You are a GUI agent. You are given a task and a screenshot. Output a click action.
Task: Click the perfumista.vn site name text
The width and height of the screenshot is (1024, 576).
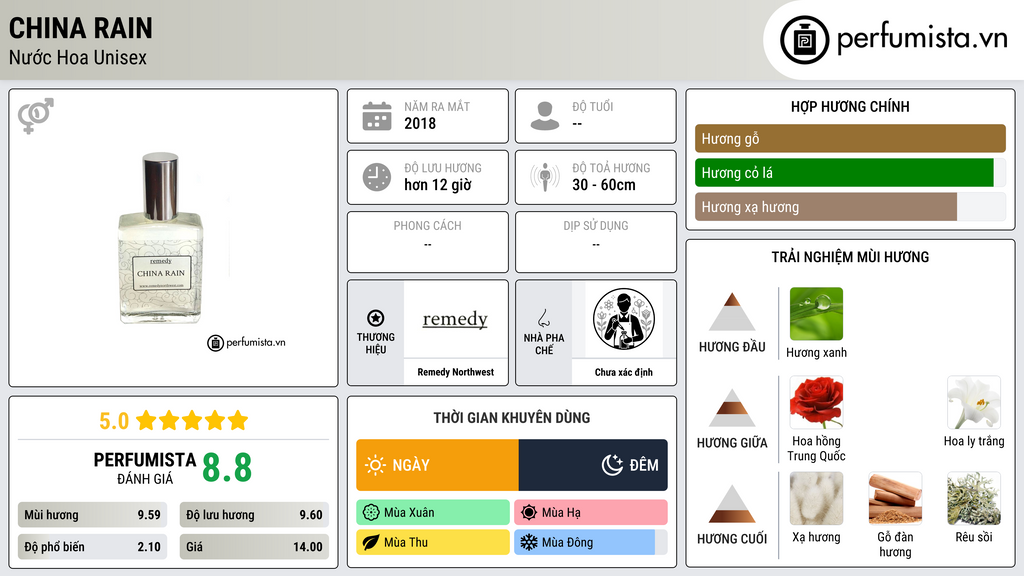pyautogui.click(x=922, y=38)
